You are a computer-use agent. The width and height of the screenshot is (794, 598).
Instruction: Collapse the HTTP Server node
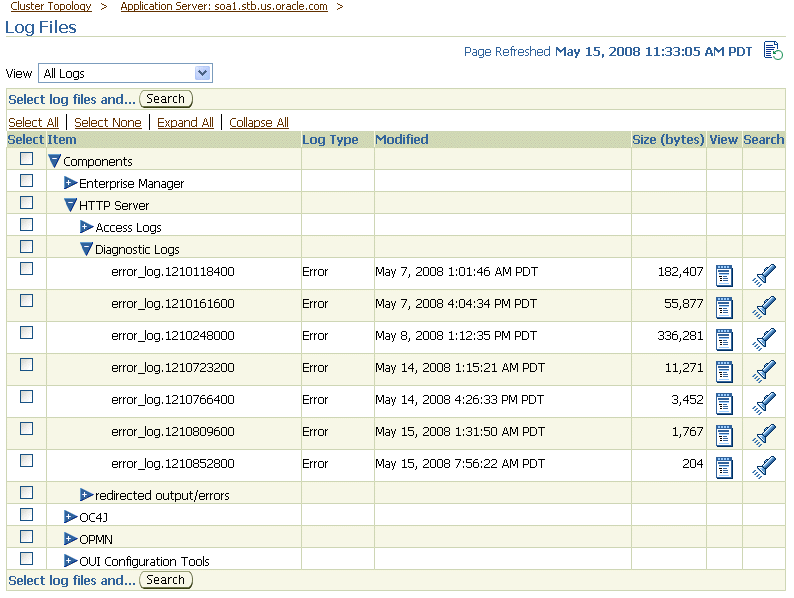pyautogui.click(x=70, y=205)
